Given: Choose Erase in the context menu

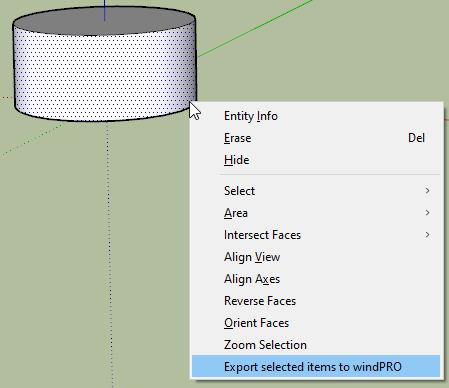Looking at the screenshot, I should 316,138.
